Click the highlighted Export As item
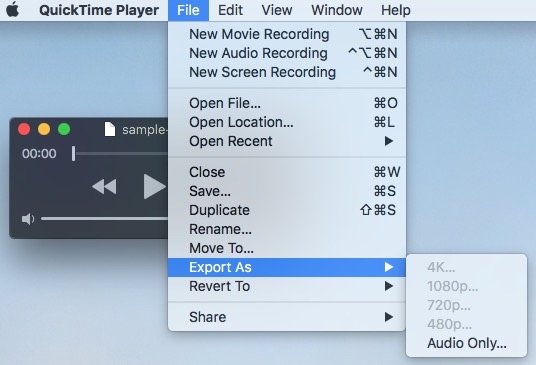Image resolution: width=536 pixels, height=365 pixels. pos(287,267)
